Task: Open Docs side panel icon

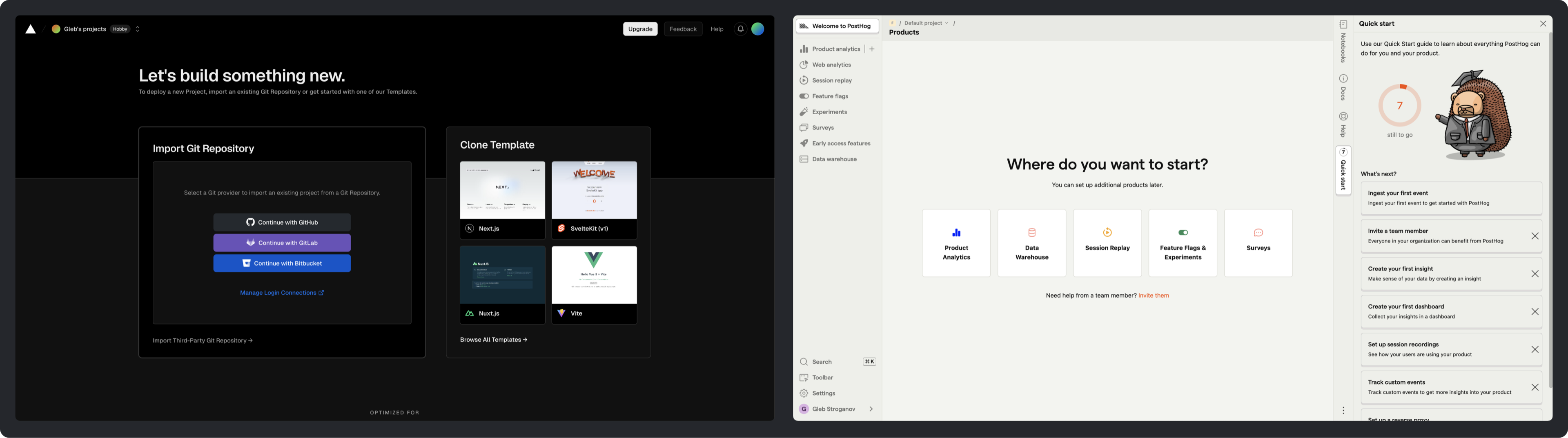Action: [1343, 78]
